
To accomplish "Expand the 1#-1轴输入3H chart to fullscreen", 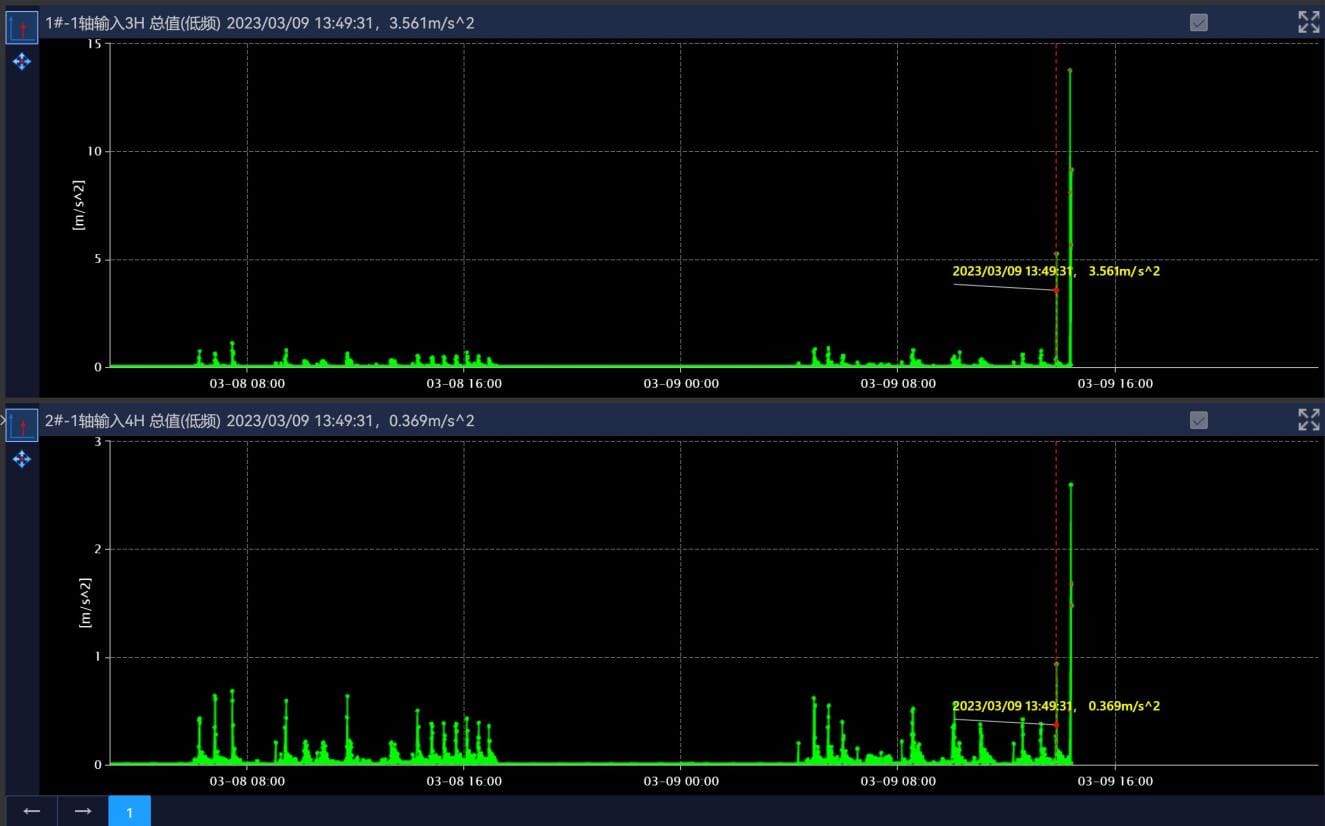I will click(x=1308, y=22).
